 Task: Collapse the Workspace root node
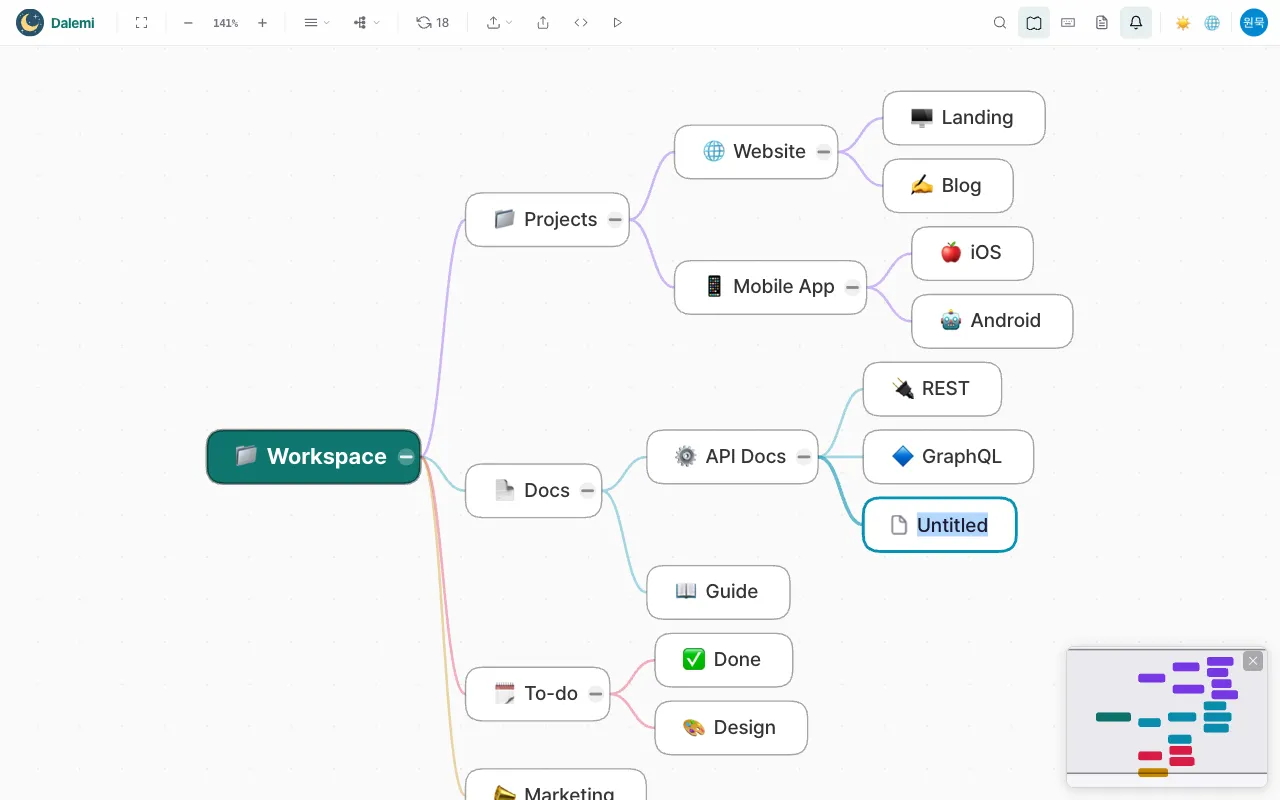[x=406, y=457]
